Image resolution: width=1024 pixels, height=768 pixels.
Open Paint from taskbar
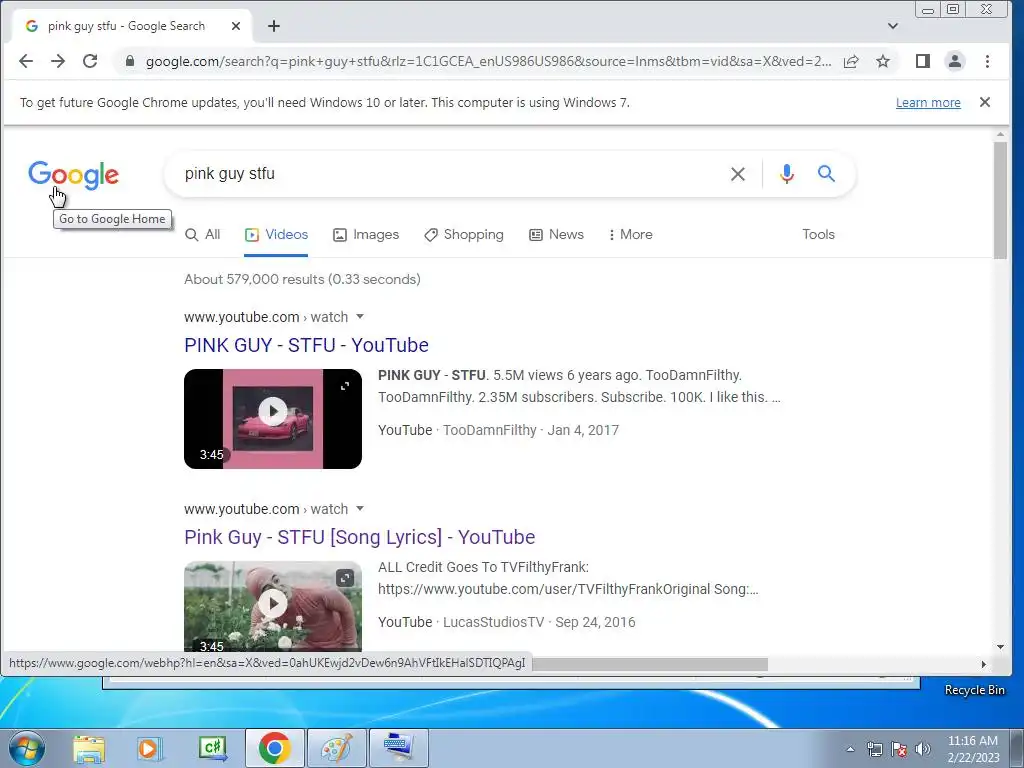pos(336,748)
